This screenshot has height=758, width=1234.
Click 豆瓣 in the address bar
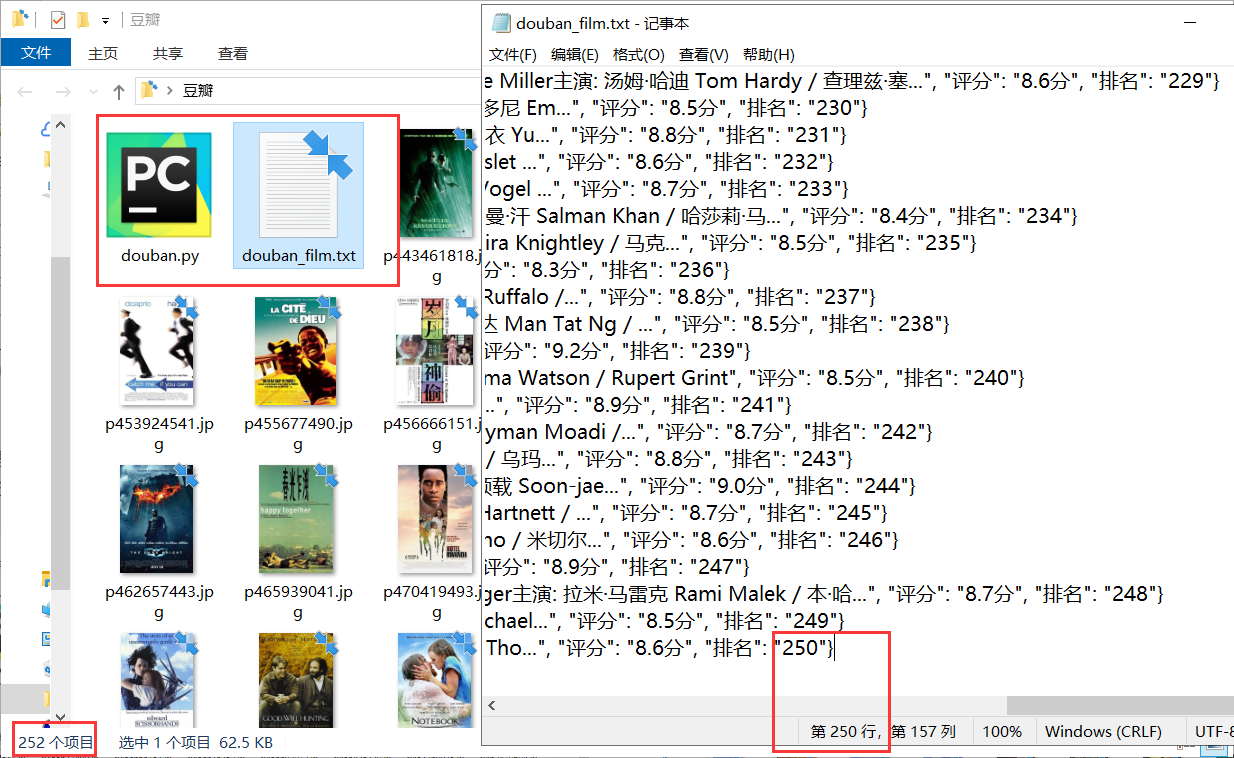click(197, 91)
